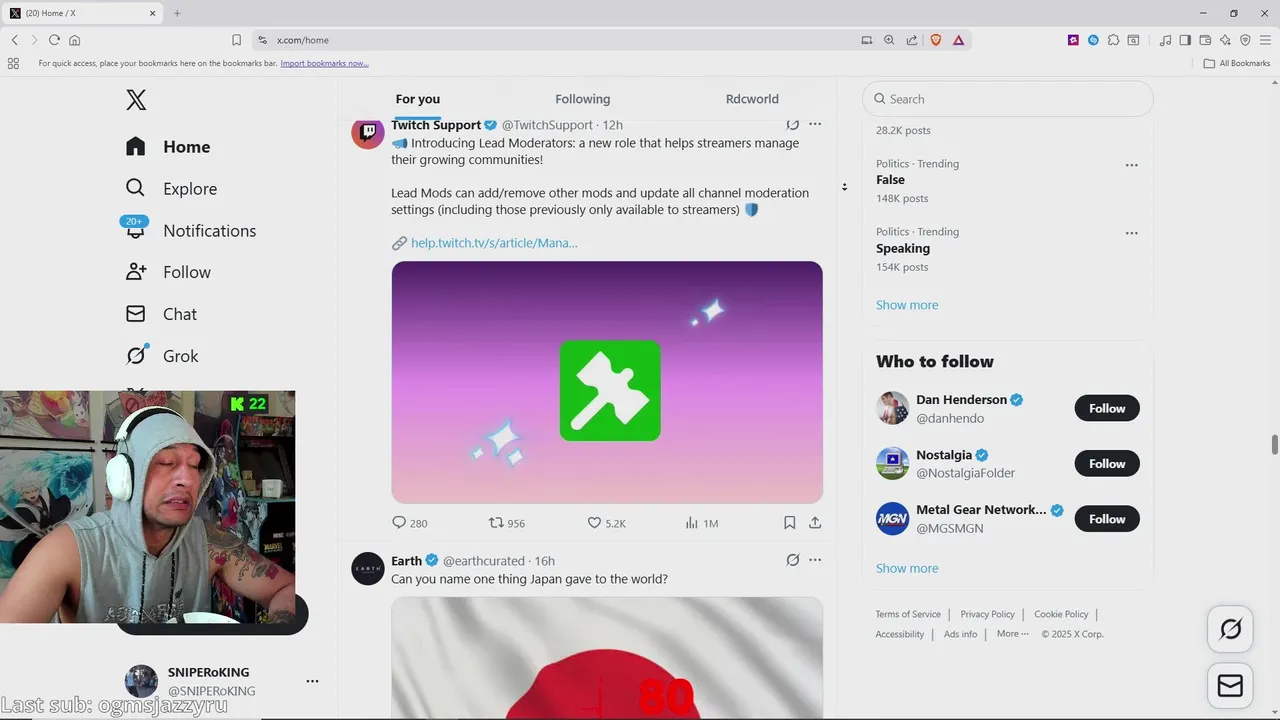Open the browser hamburger menu
The width and height of the screenshot is (1280, 720).
pos(1265,40)
